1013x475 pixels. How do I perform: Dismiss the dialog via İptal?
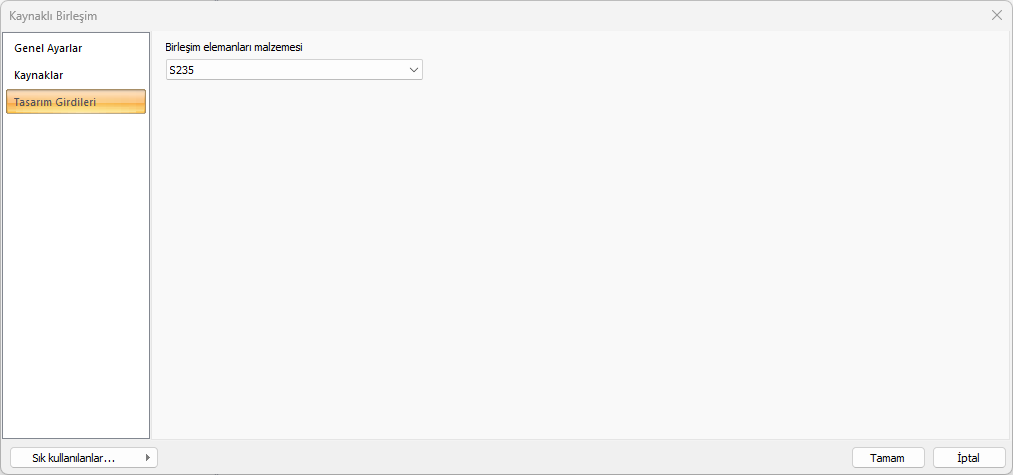[968, 457]
